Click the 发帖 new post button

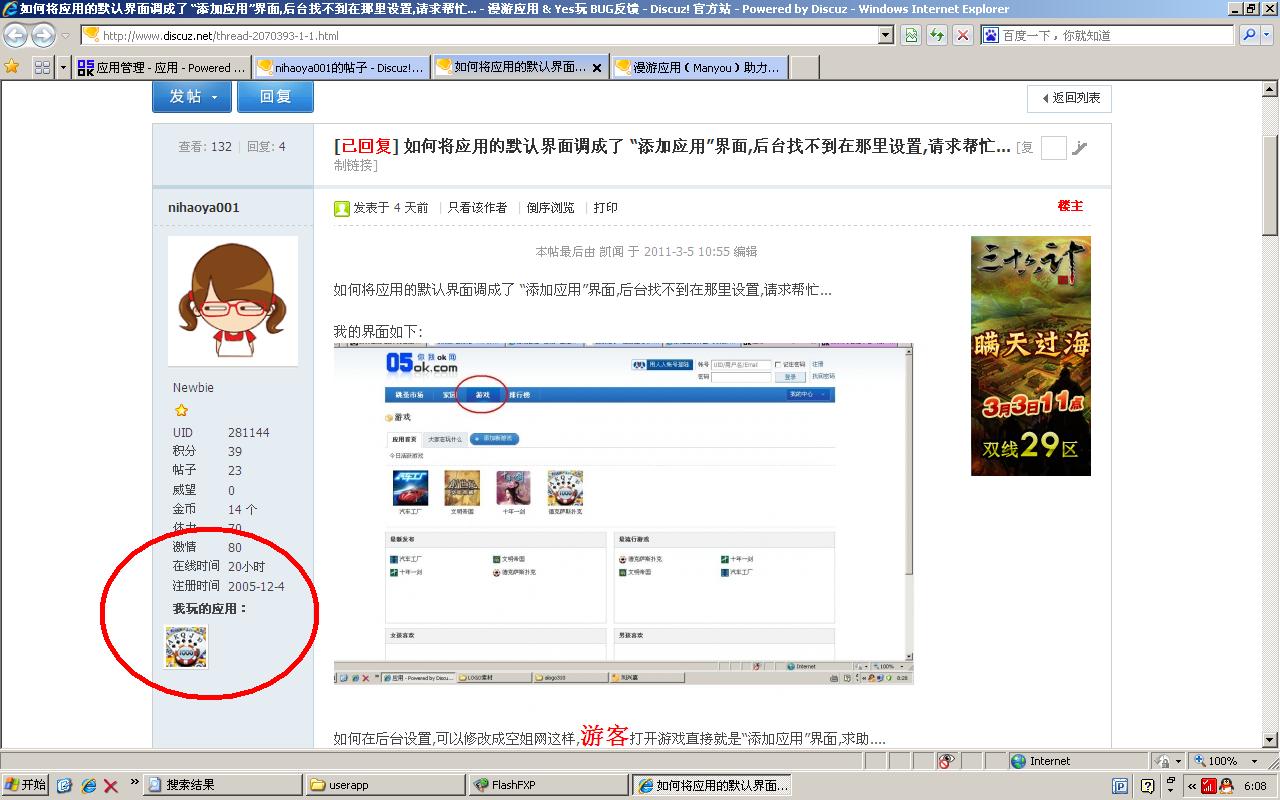click(192, 97)
